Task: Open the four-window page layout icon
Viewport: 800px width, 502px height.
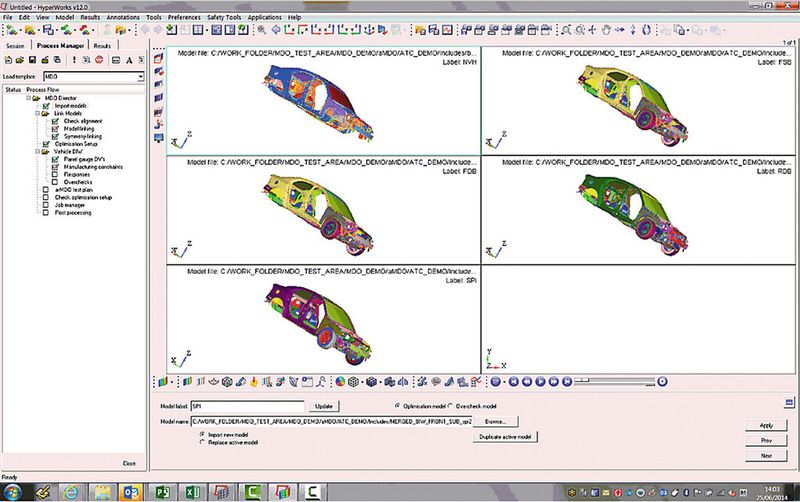Action: tap(197, 30)
